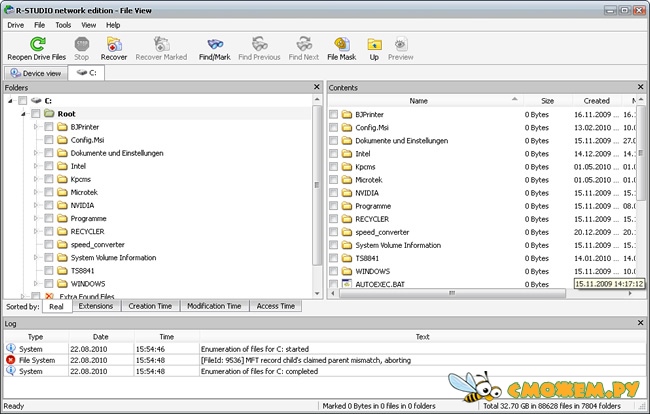Sort Contents by Name column header
650x414 pixels.
(425, 101)
